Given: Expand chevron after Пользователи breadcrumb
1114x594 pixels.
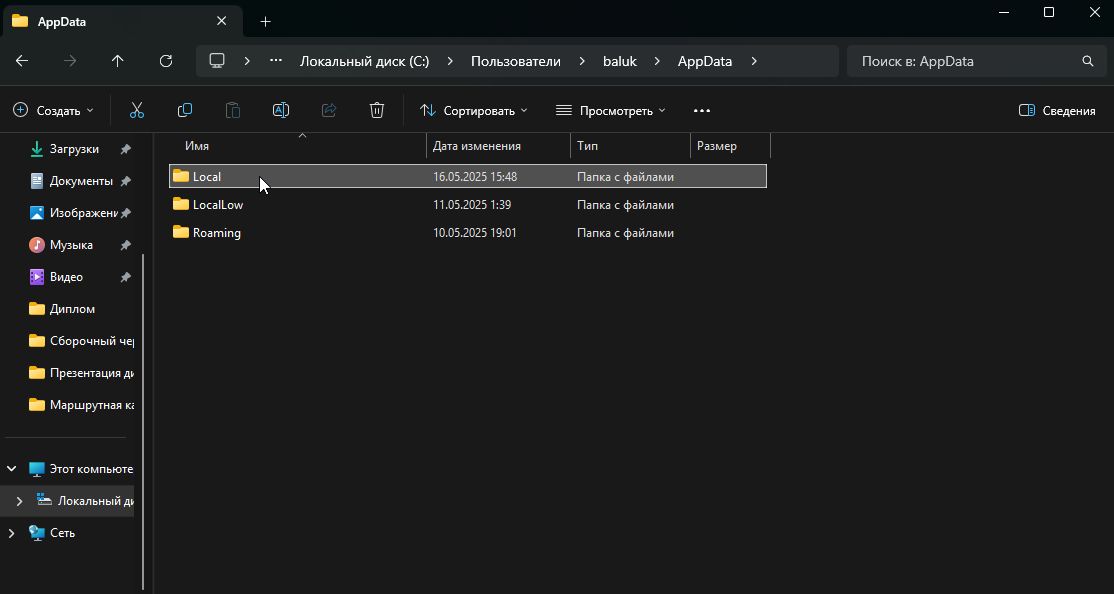Looking at the screenshot, I should tap(582, 61).
